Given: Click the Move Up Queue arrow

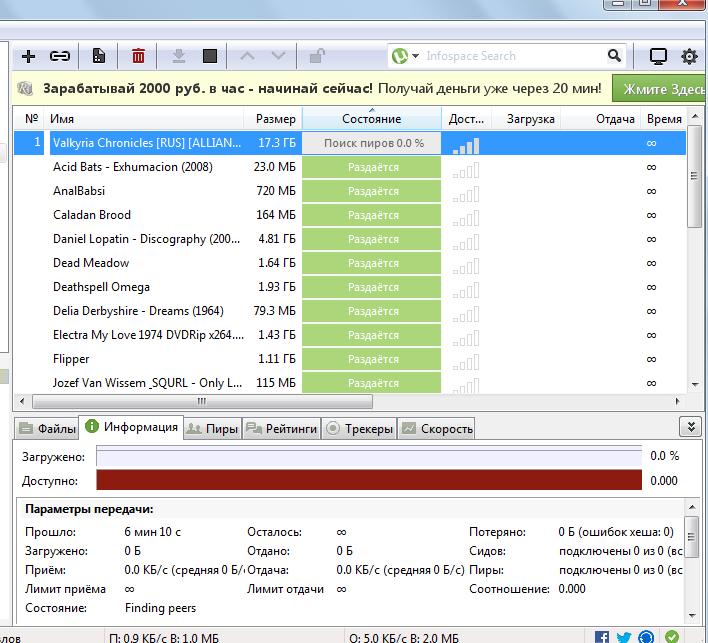Looking at the screenshot, I should click(247, 56).
